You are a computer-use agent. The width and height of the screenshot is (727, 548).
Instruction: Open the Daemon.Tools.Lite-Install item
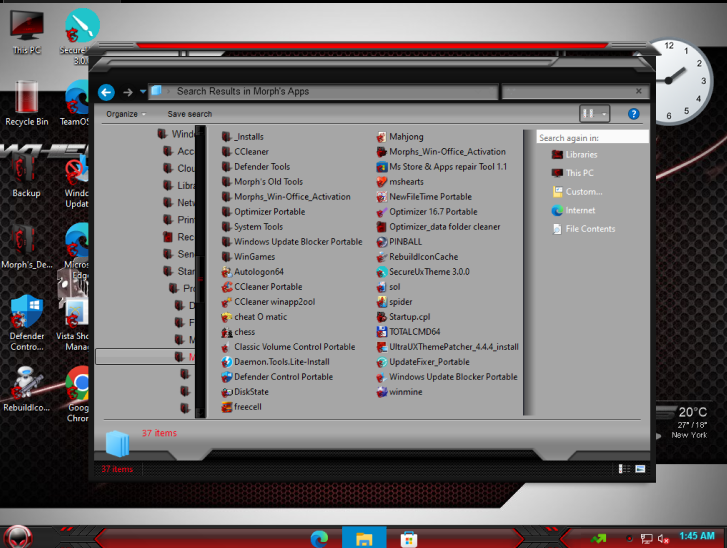click(275, 362)
